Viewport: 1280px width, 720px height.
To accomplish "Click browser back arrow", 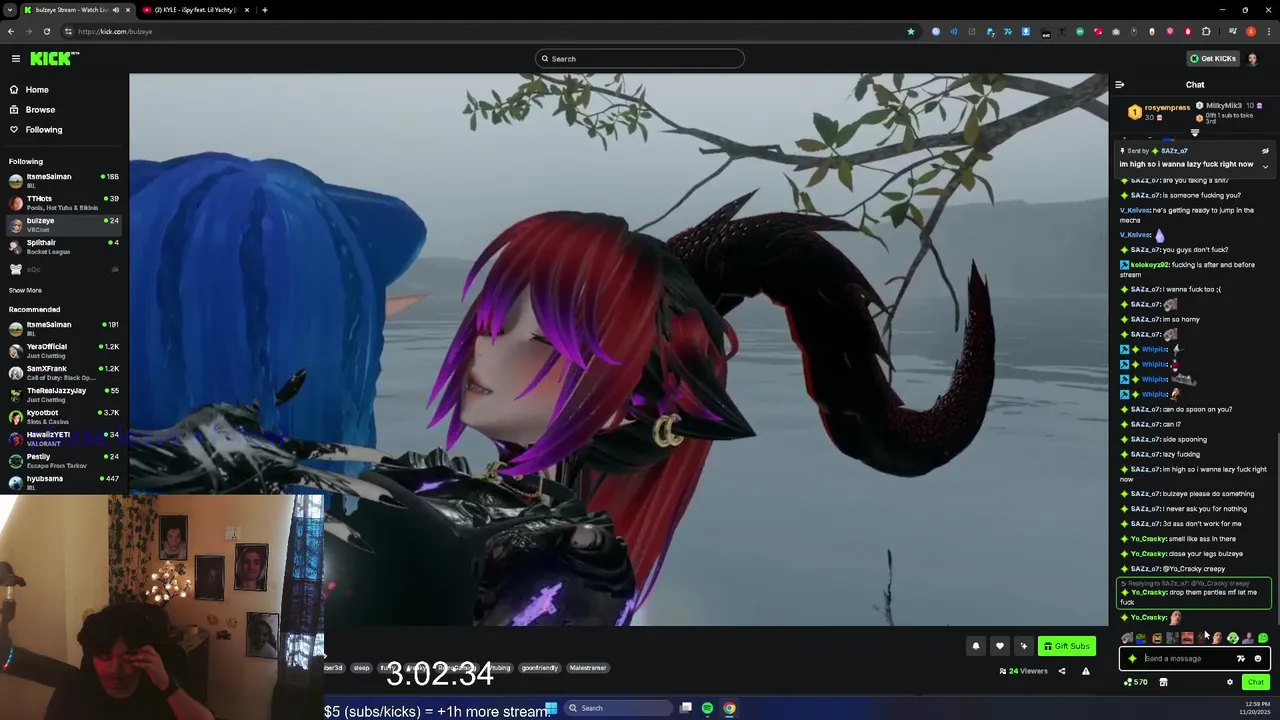I will coord(10,31).
